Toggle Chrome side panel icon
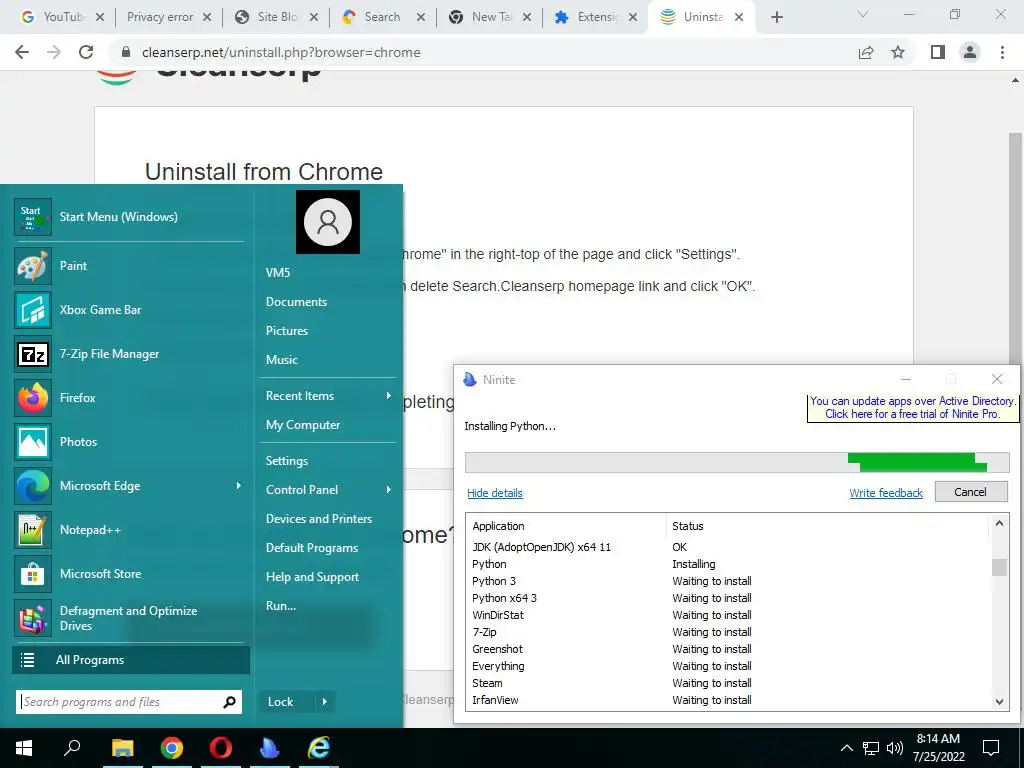The height and width of the screenshot is (768, 1024). 938,52
